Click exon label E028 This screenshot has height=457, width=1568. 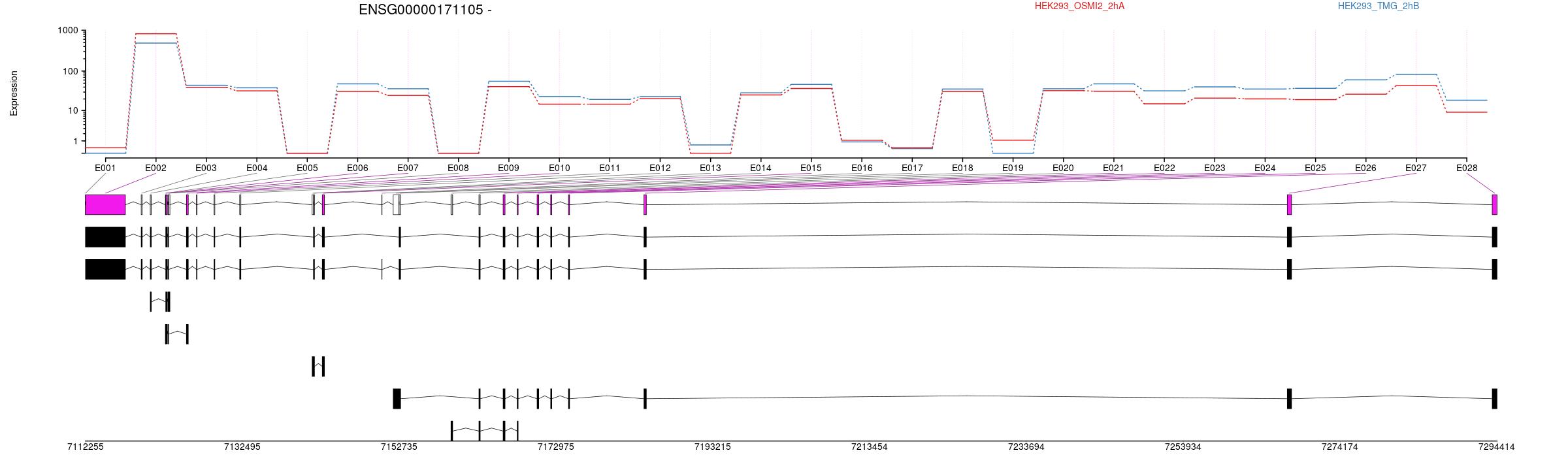coord(1467,168)
